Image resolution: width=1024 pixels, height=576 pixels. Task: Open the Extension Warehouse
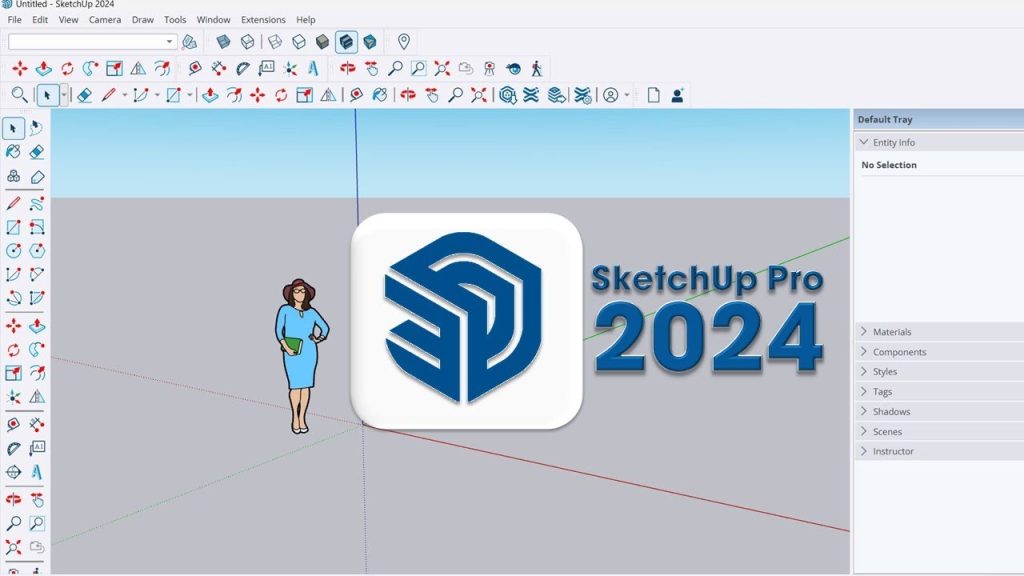(531, 95)
